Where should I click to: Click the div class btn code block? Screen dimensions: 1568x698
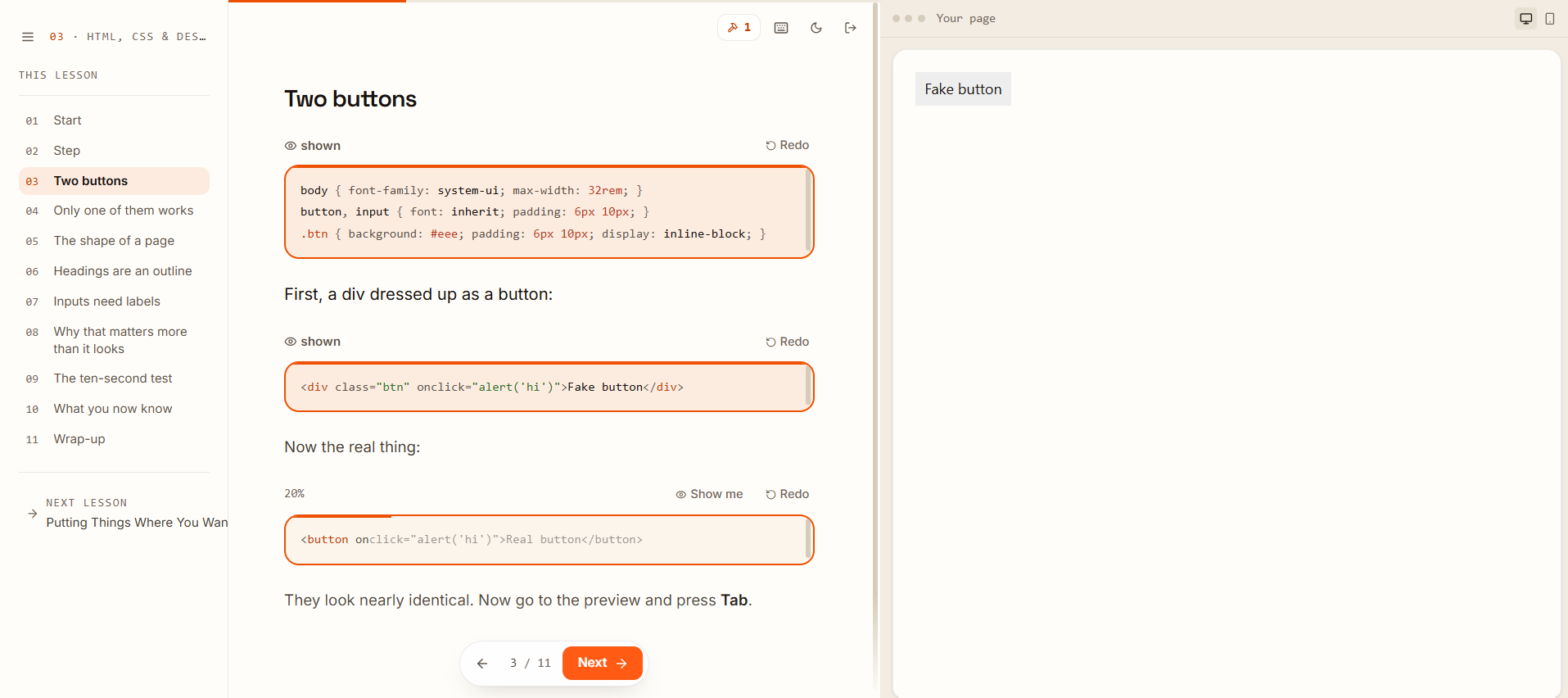549,387
